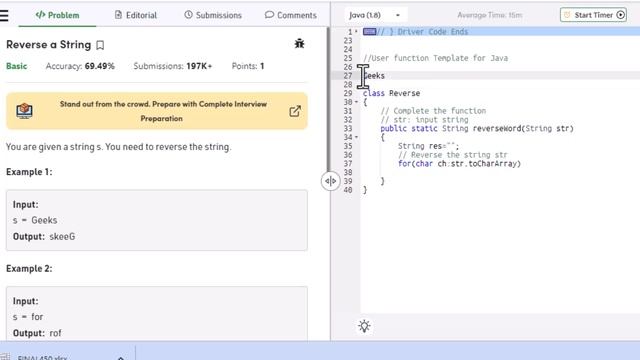Start the timer button

coord(593,15)
